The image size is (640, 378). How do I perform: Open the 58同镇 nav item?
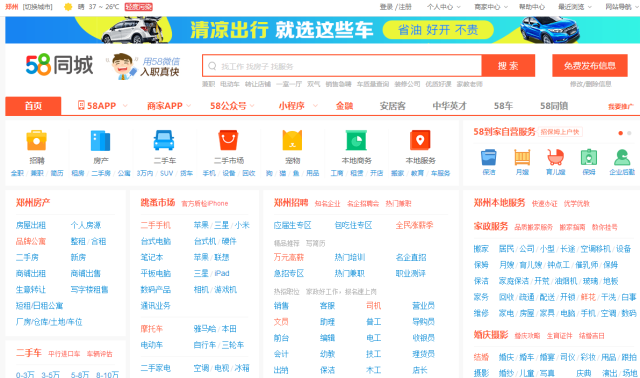(x=554, y=106)
